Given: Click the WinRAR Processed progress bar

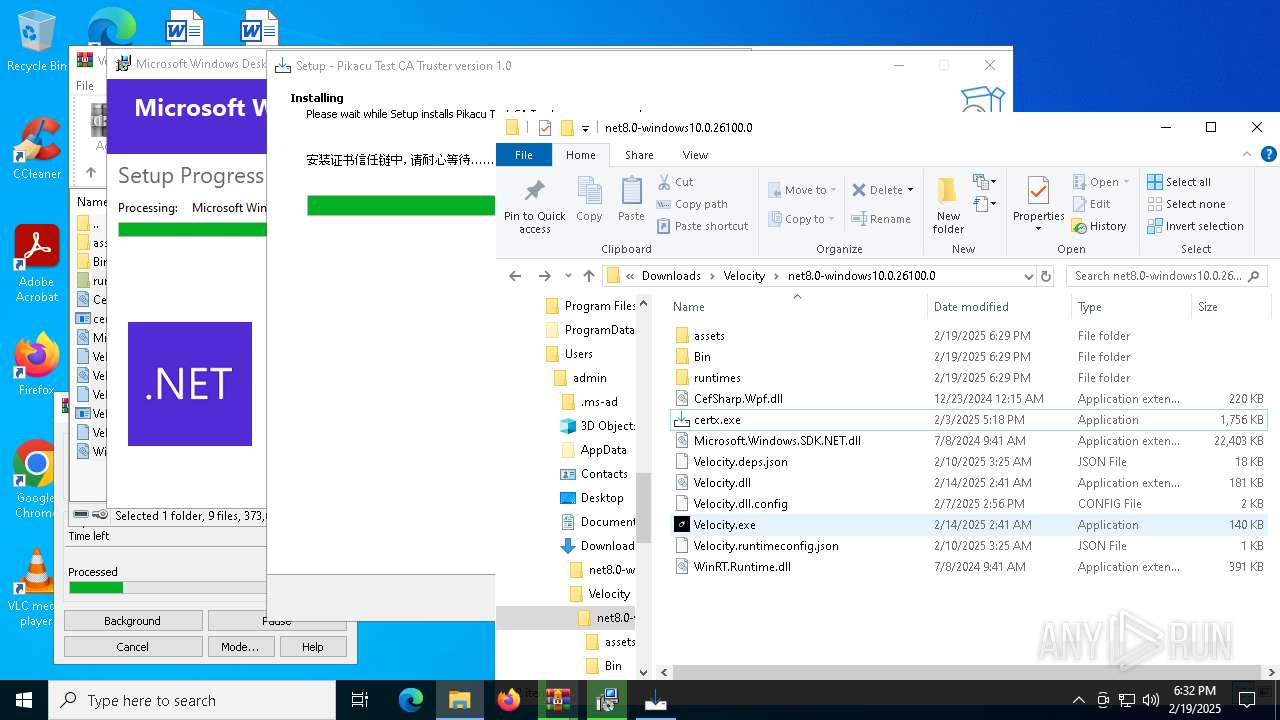Looking at the screenshot, I should (167, 587).
